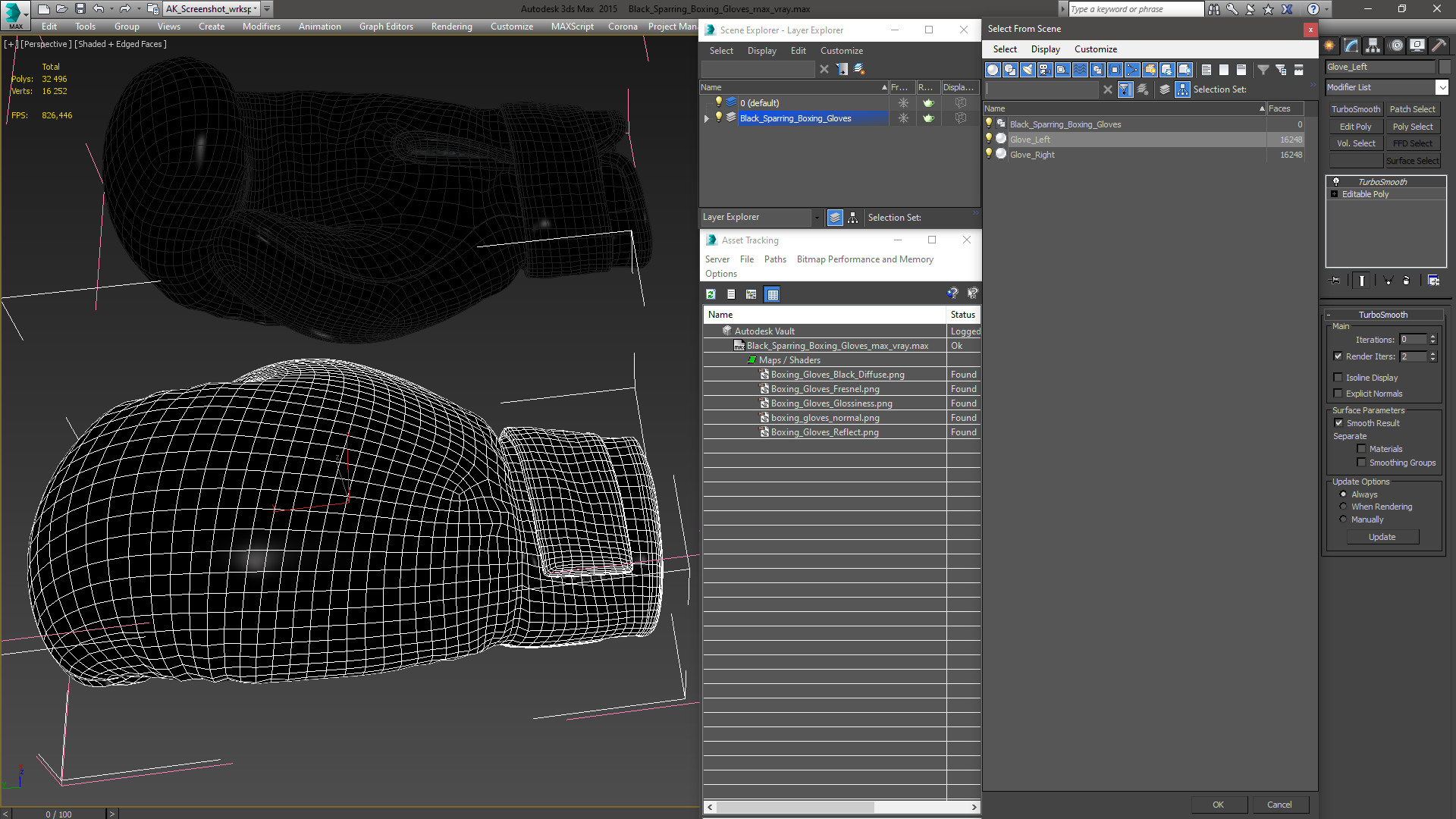Image resolution: width=1456 pixels, height=819 pixels.
Task: Click the Glove_Left object color swatch
Action: [x=1446, y=67]
